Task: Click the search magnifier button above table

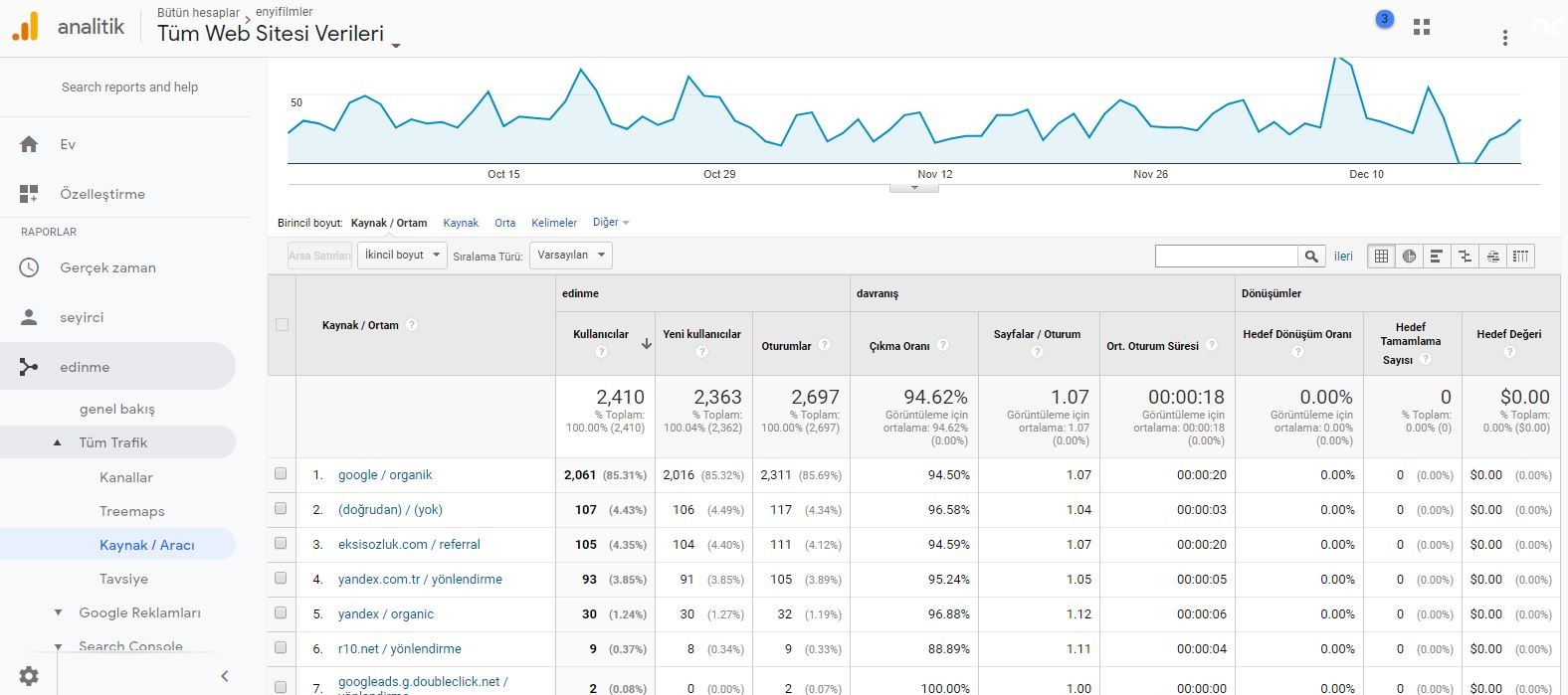Action: pyautogui.click(x=1311, y=256)
